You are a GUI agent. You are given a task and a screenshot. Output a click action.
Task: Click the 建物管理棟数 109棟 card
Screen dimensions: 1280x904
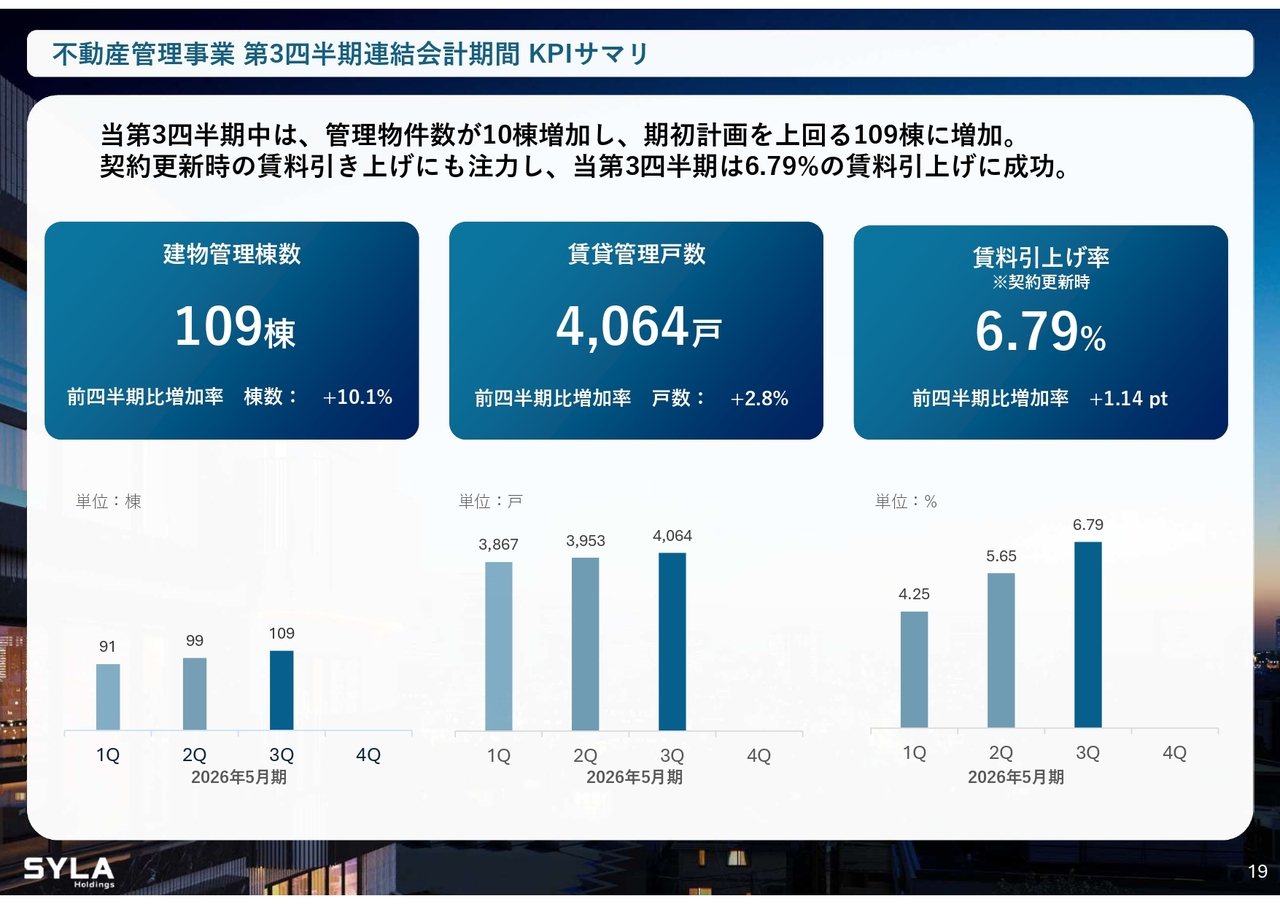(231, 330)
